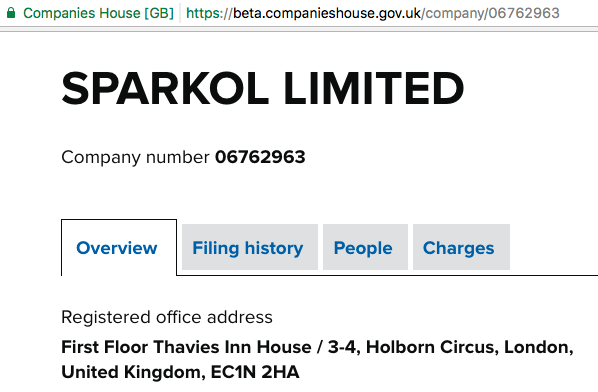This screenshot has width=598, height=392.
Task: Switch to the Filing history tab
Action: click(250, 247)
